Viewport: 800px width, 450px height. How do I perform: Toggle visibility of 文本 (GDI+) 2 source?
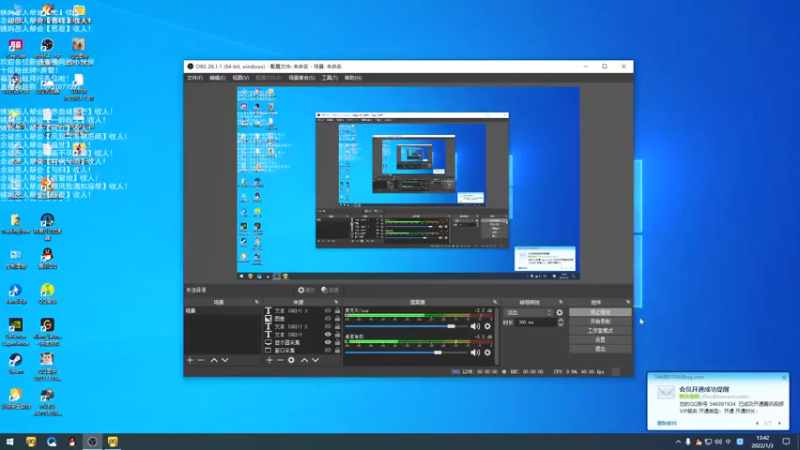(328, 327)
